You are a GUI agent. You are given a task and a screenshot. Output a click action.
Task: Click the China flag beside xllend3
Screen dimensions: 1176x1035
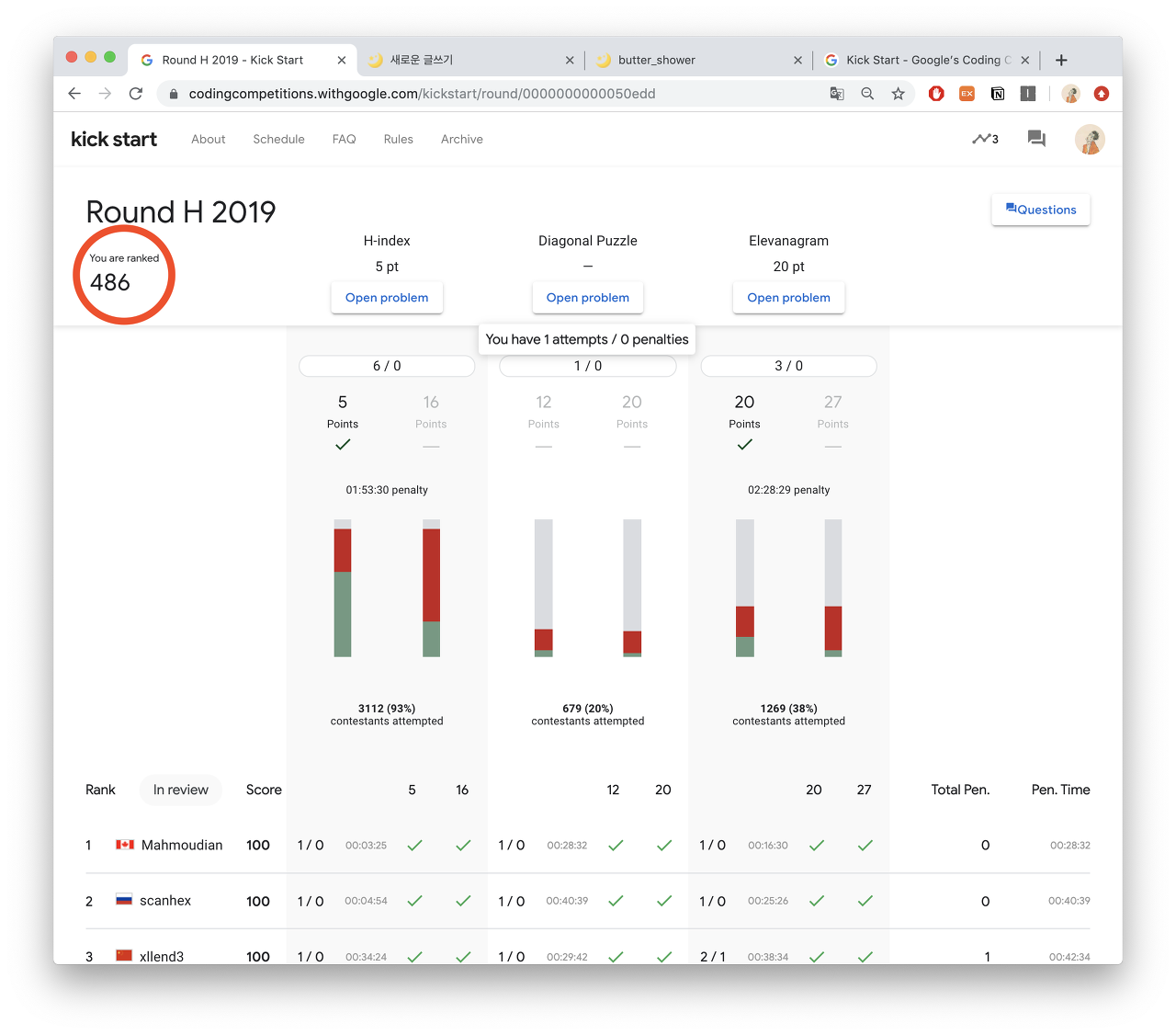tap(124, 956)
